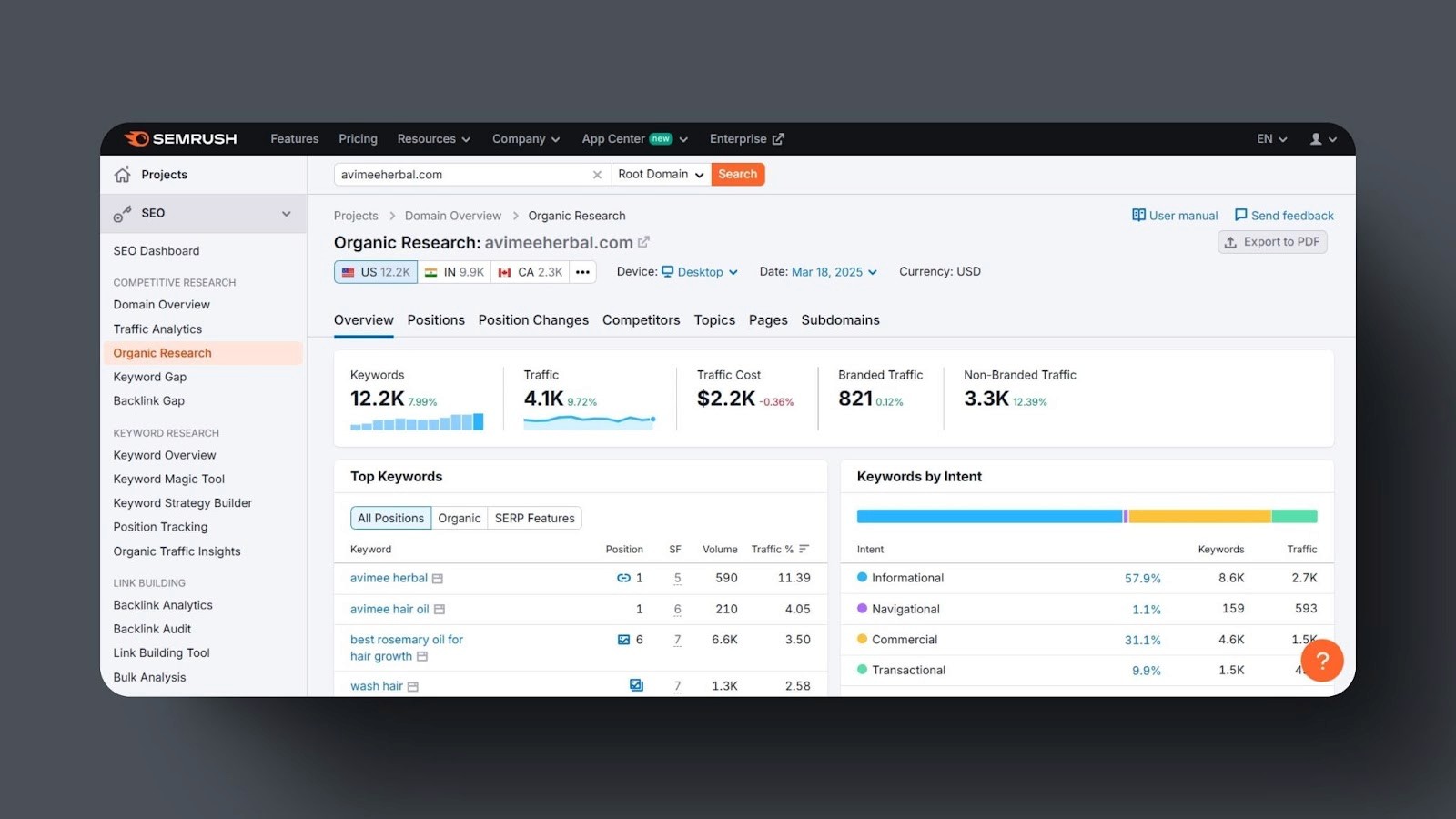Select the Organic filter in Top Keywords
1456x819 pixels.
point(460,518)
